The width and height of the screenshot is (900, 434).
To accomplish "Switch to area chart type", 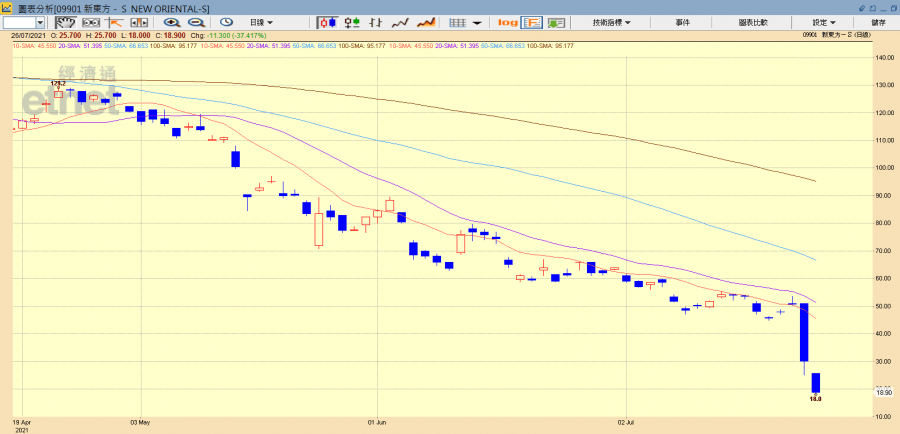I will pos(426,22).
